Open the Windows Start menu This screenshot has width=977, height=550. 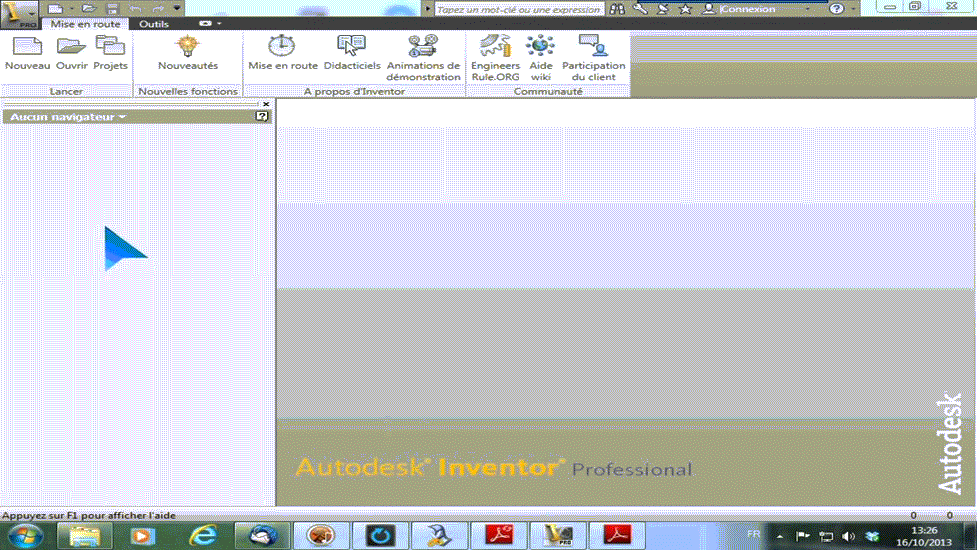click(26, 536)
